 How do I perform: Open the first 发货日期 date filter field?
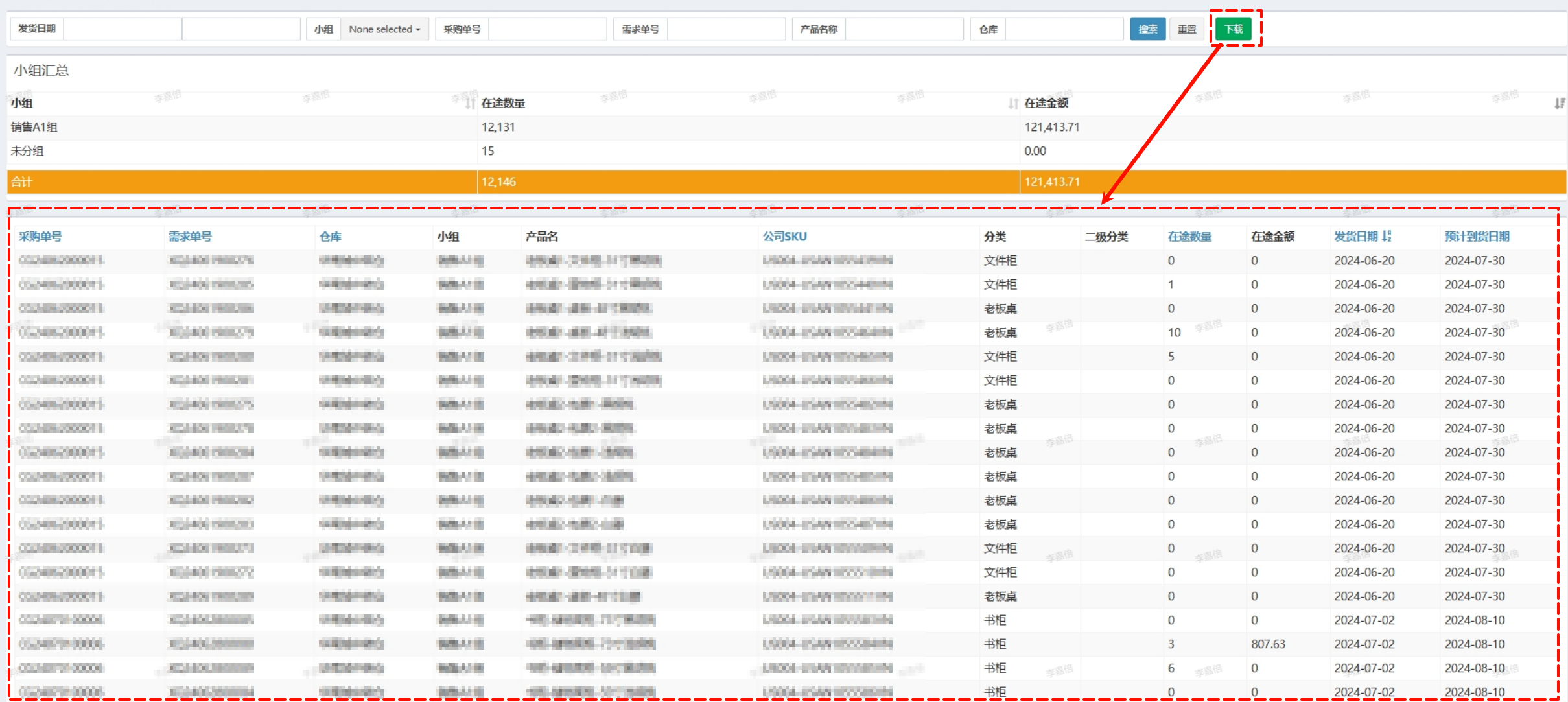point(123,29)
